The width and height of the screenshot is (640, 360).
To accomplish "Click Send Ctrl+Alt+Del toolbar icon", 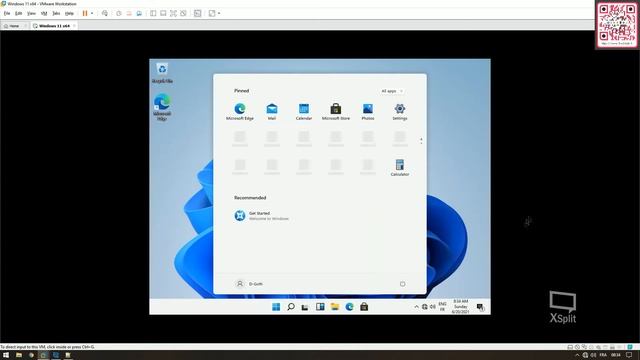I will tap(105, 13).
